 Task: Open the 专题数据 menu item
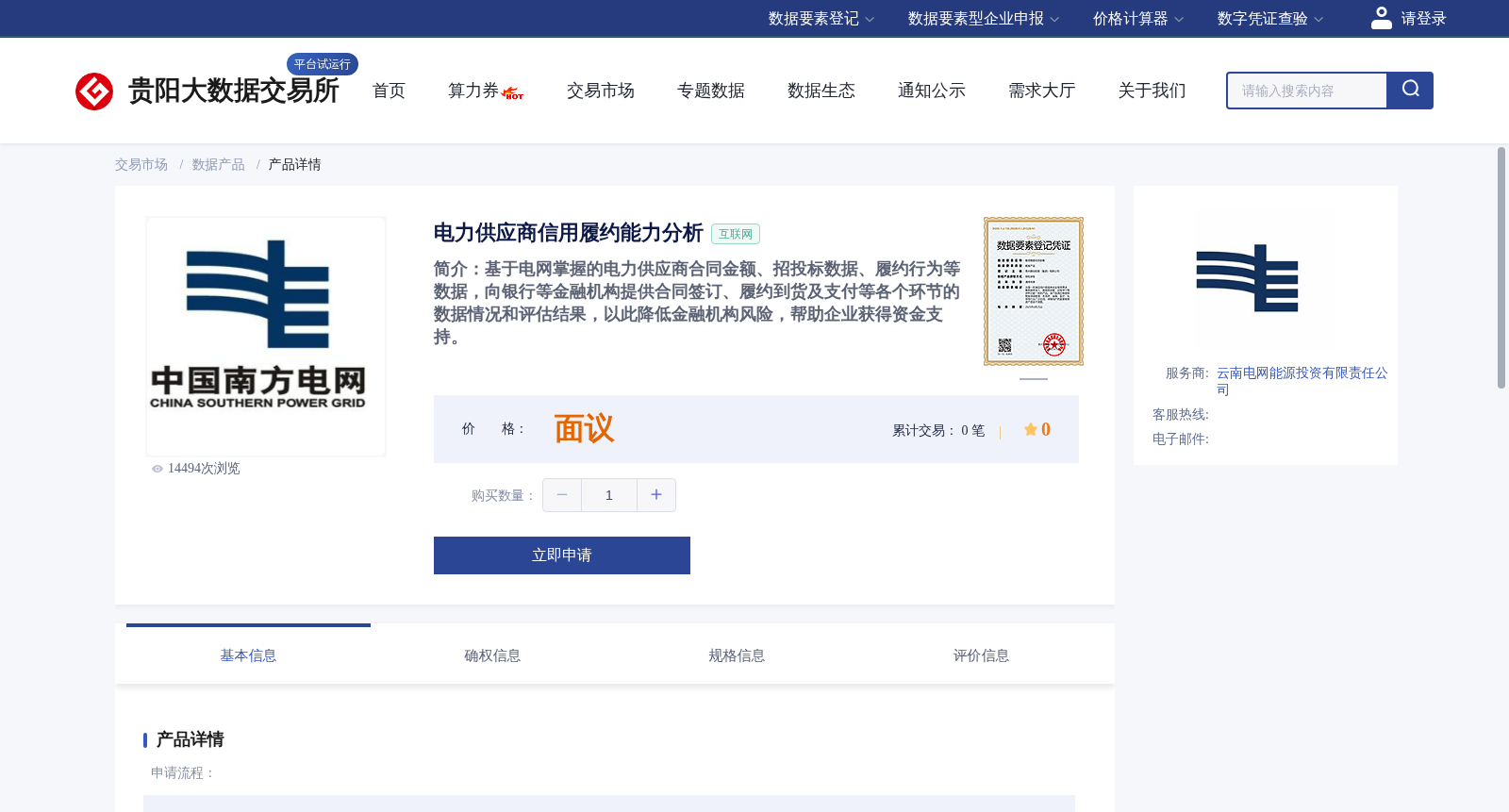[711, 91]
